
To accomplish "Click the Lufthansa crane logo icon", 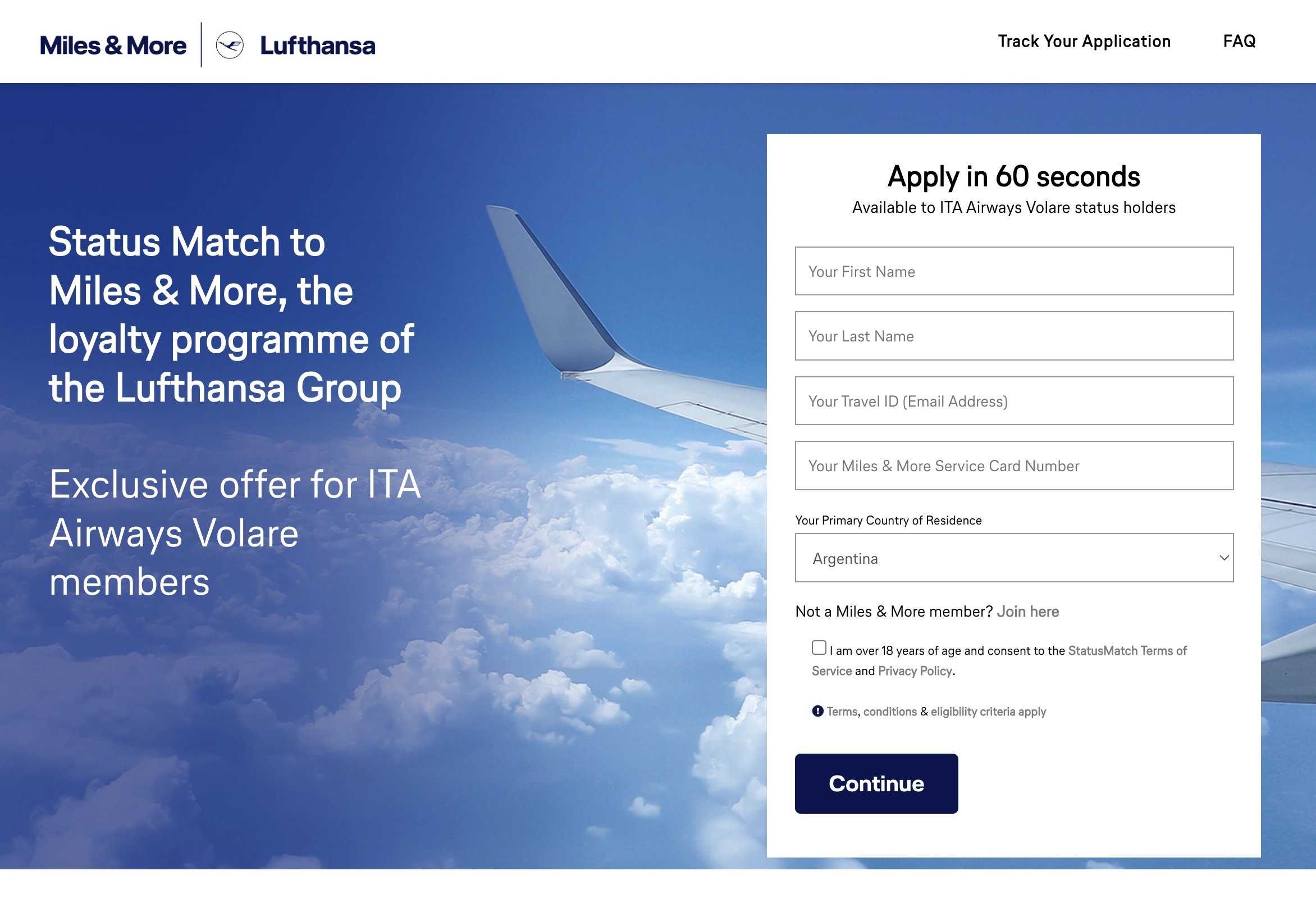I will tap(230, 45).
